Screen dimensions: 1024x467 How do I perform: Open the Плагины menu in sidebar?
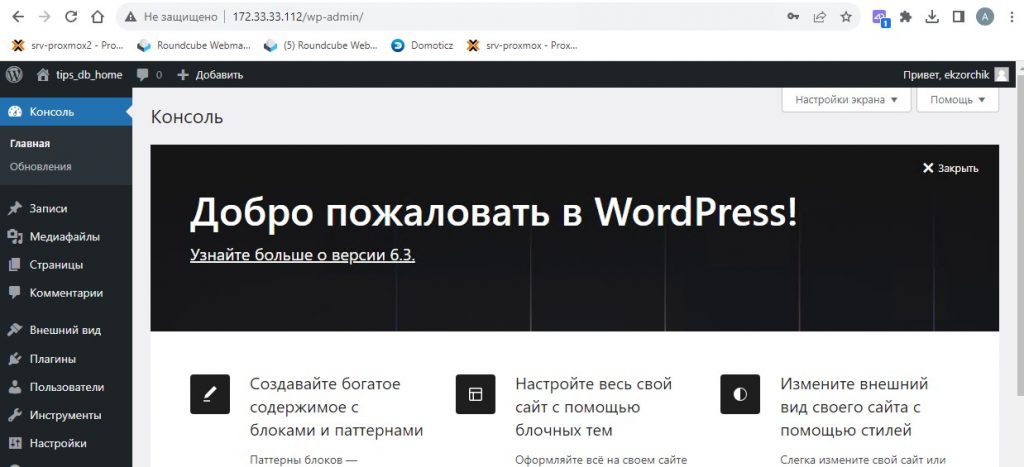[53, 359]
